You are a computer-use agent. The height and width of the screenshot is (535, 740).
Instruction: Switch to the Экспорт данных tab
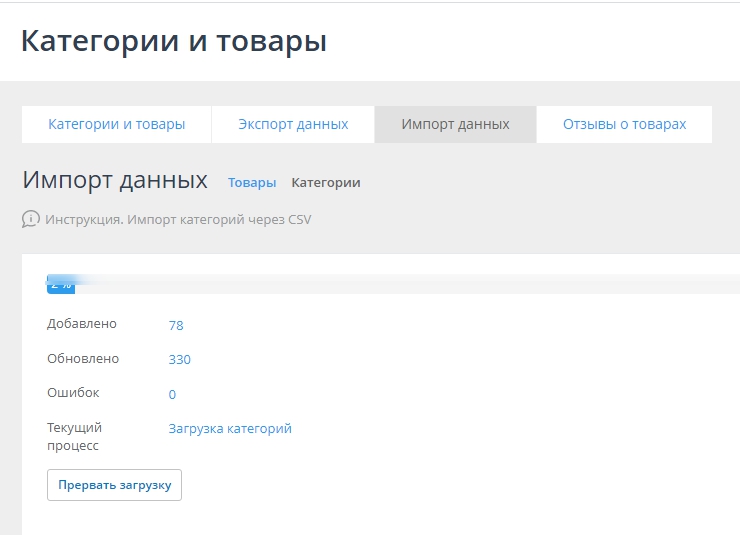(x=293, y=125)
